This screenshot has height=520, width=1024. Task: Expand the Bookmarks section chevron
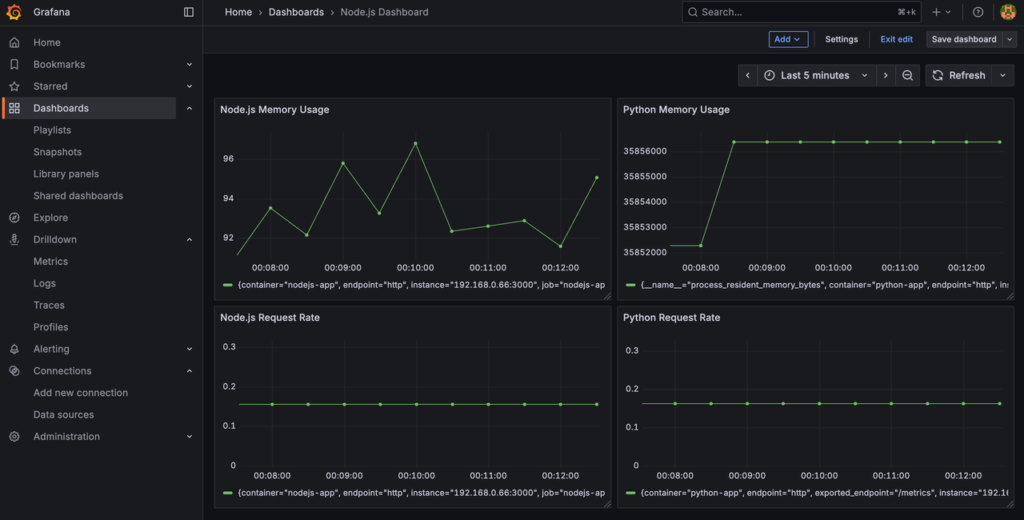tap(189, 64)
